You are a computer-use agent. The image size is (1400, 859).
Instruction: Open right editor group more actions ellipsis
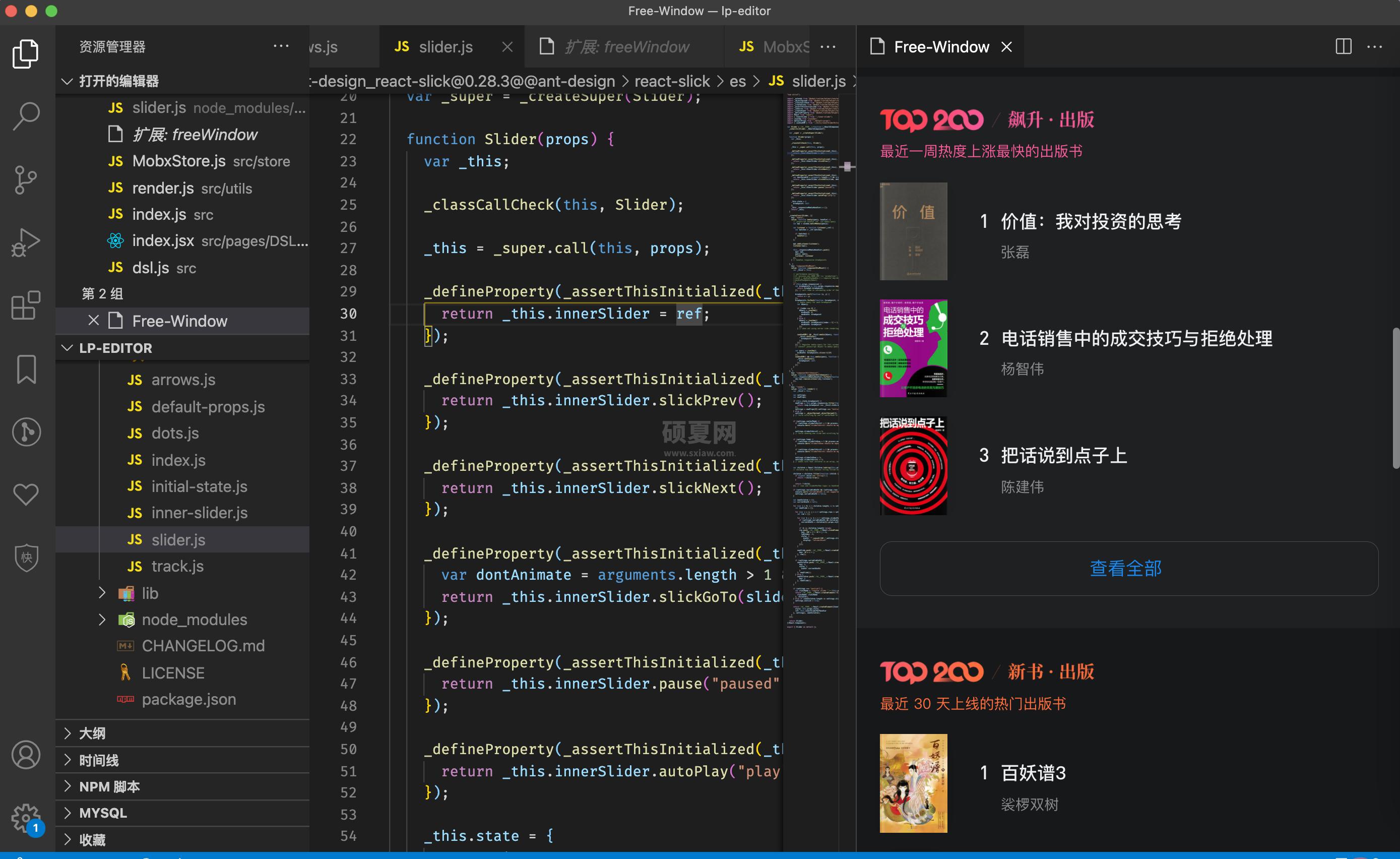tap(1374, 46)
